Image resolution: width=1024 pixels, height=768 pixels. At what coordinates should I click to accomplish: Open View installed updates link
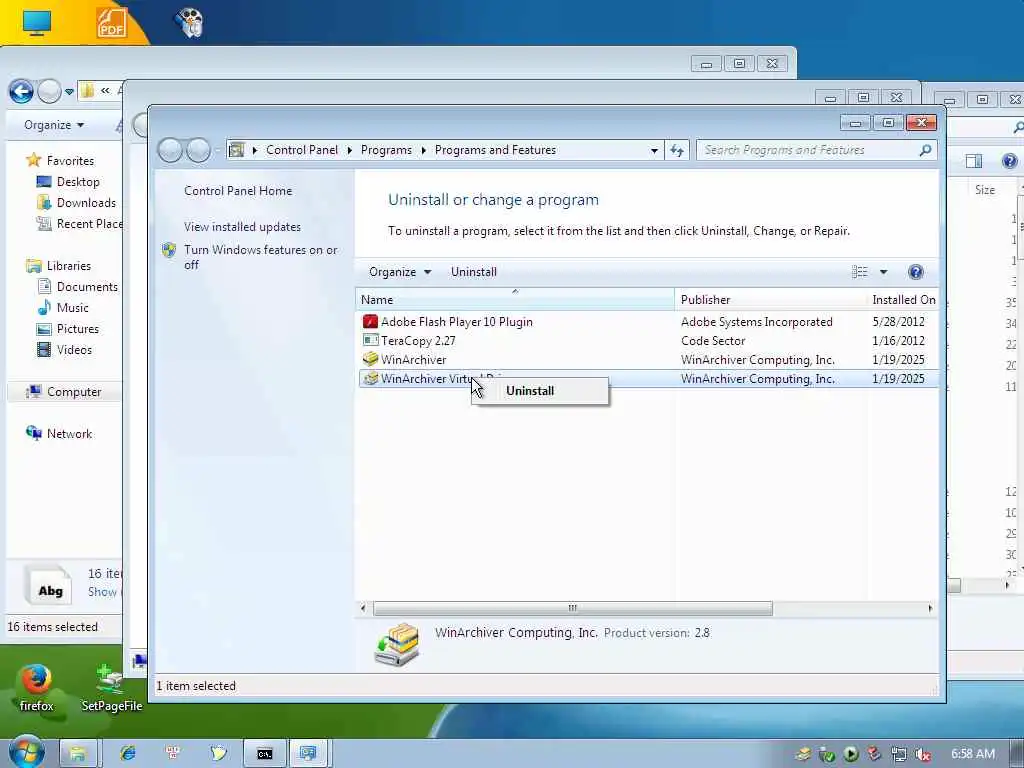click(242, 227)
